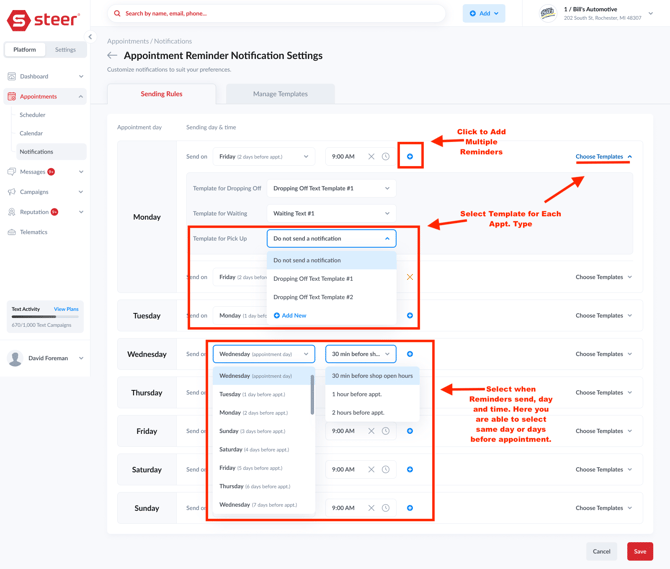Open the Sending Rules tab

pos(161,94)
